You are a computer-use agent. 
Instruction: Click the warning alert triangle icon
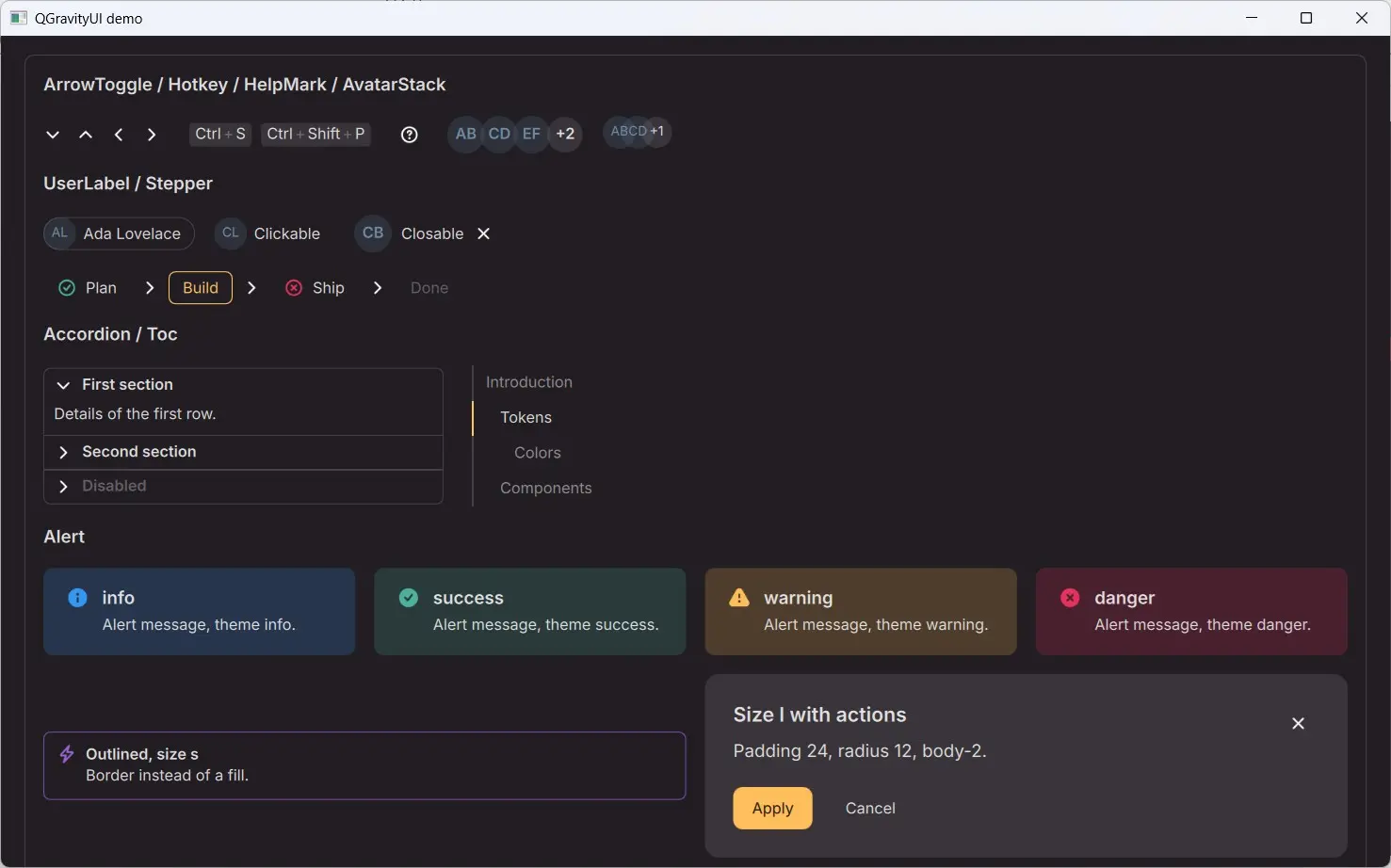click(739, 598)
